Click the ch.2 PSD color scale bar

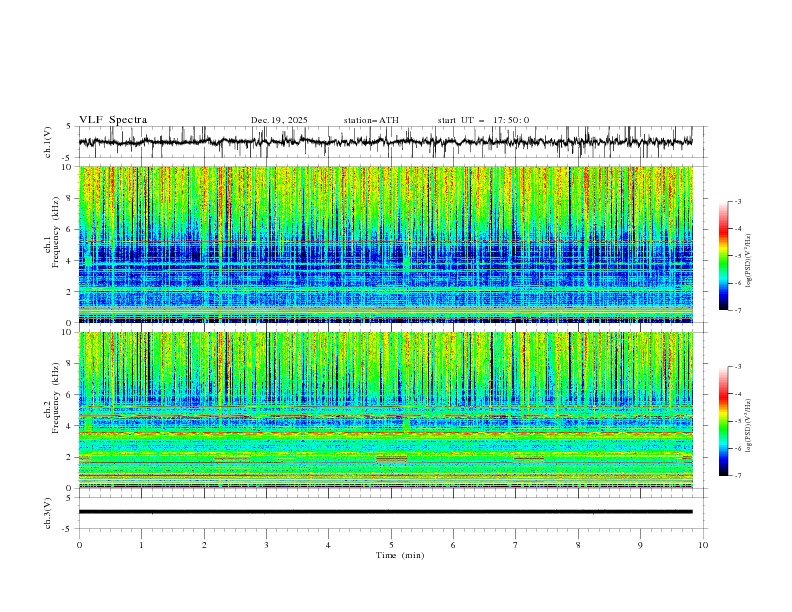point(723,421)
